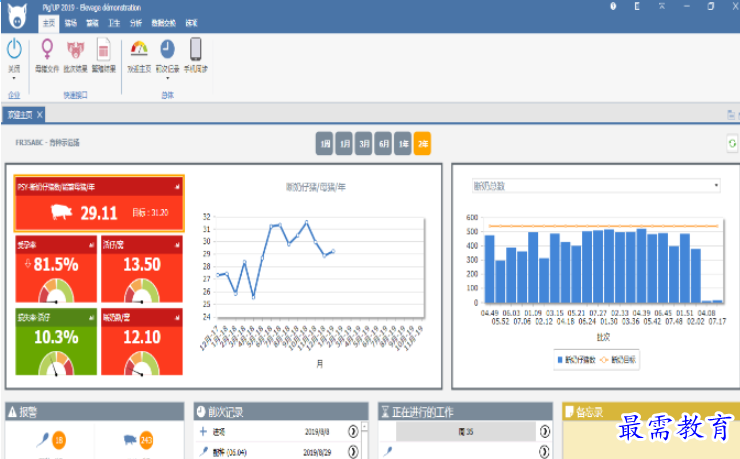Select the 1周 period button
Image resolution: width=740 pixels, height=459 pixels.
325,143
